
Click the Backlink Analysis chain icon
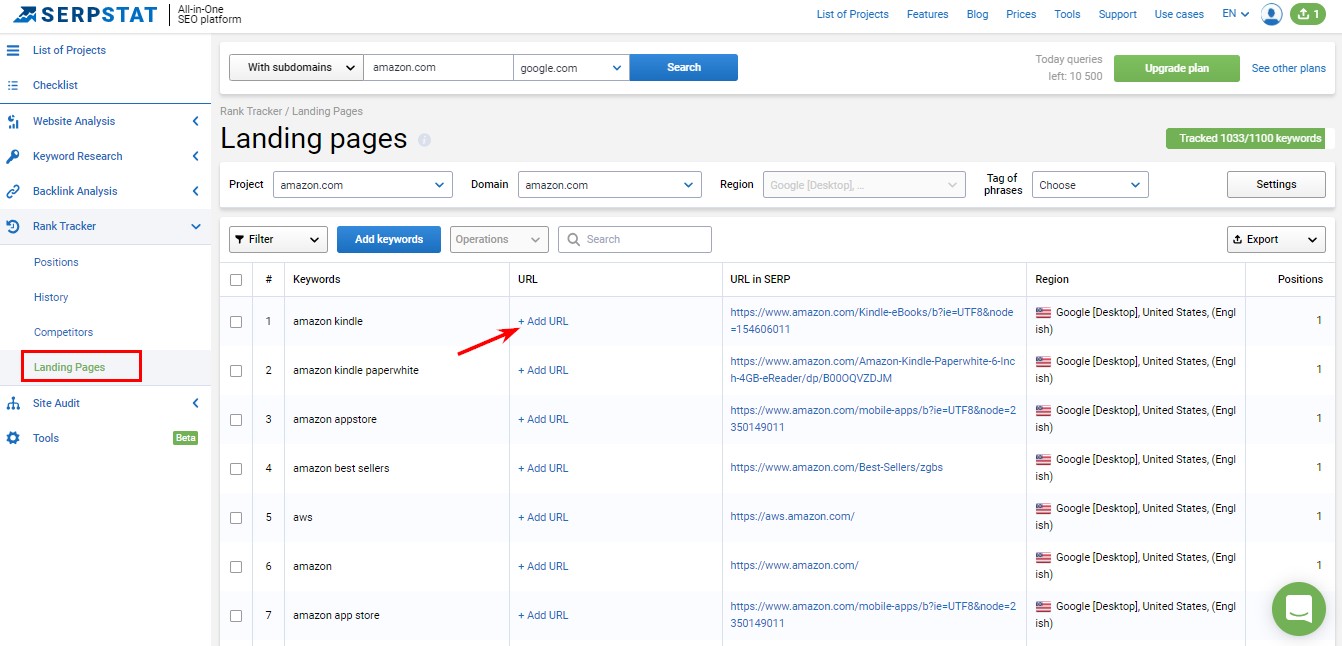click(13, 191)
